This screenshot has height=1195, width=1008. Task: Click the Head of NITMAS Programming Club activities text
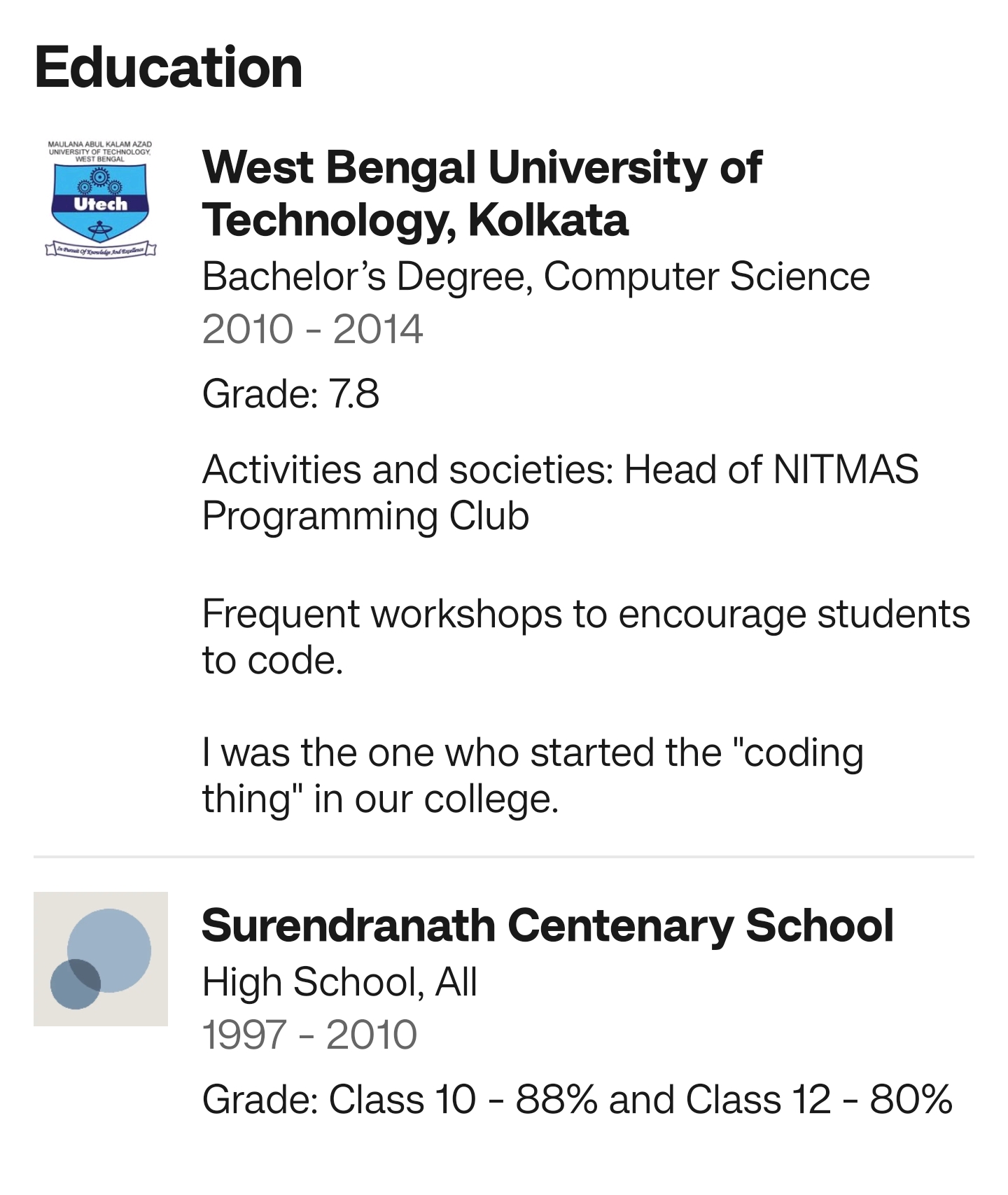click(560, 492)
